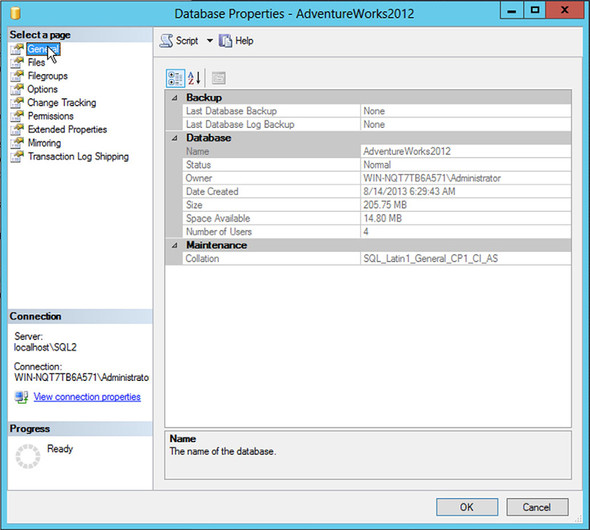Collapse the Backup category
This screenshot has height=530, width=590.
click(x=175, y=98)
